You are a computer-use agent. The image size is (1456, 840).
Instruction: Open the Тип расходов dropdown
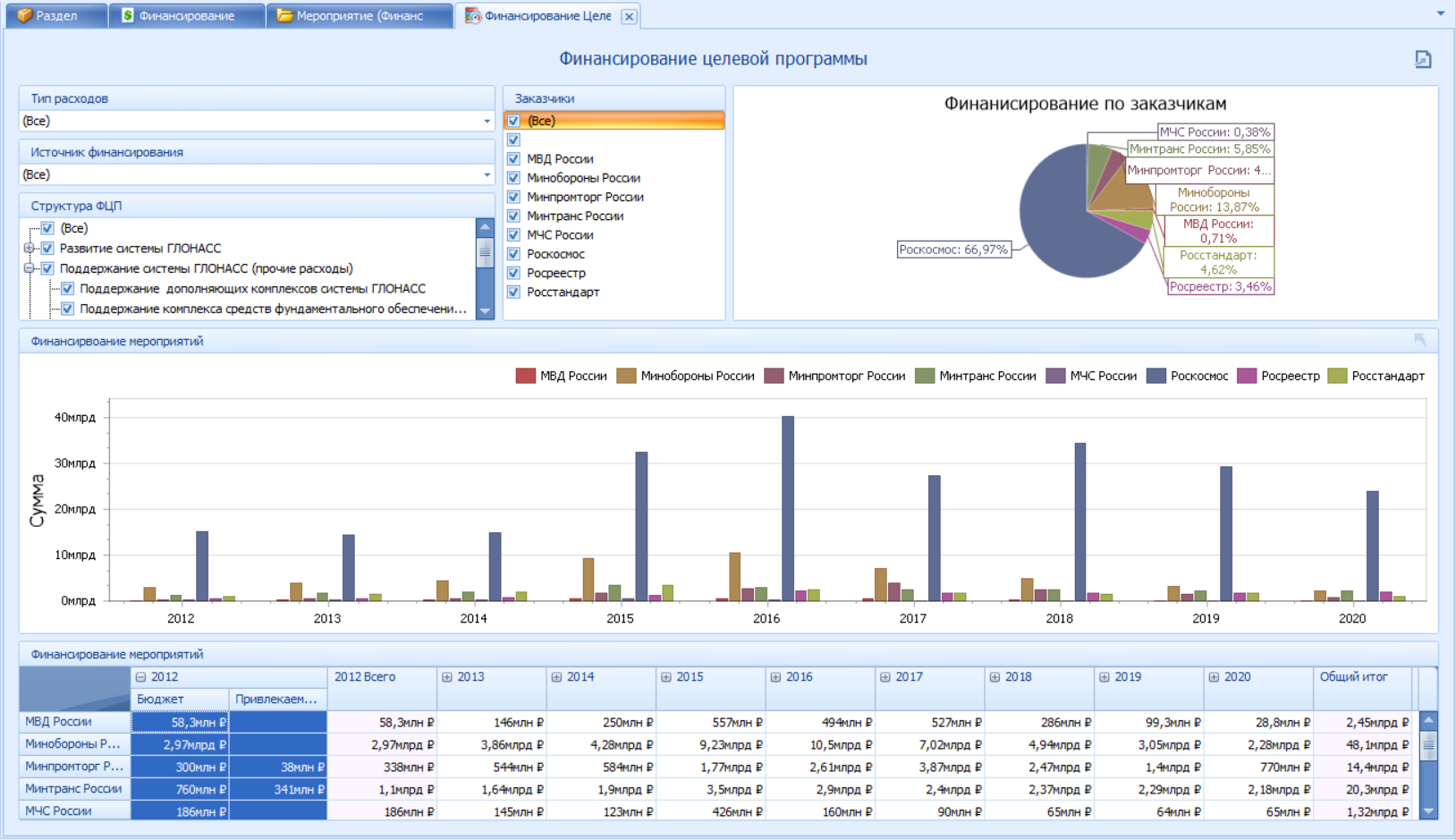click(487, 121)
